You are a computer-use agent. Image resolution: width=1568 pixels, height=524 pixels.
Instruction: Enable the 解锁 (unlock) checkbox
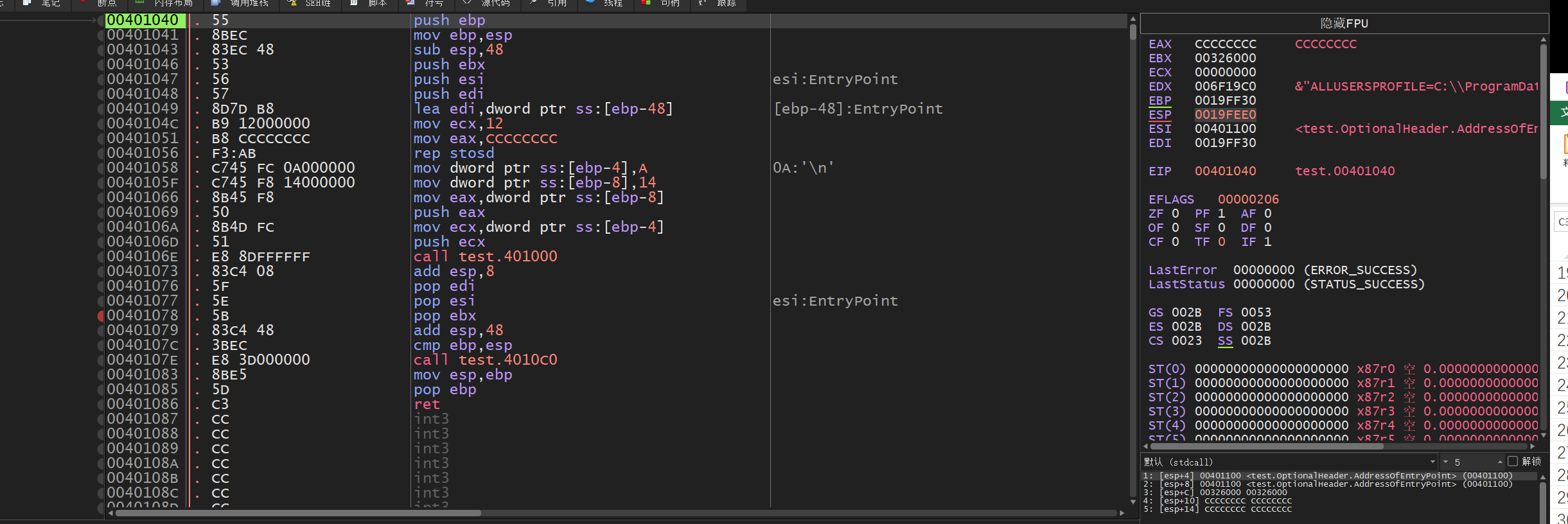click(x=1512, y=462)
